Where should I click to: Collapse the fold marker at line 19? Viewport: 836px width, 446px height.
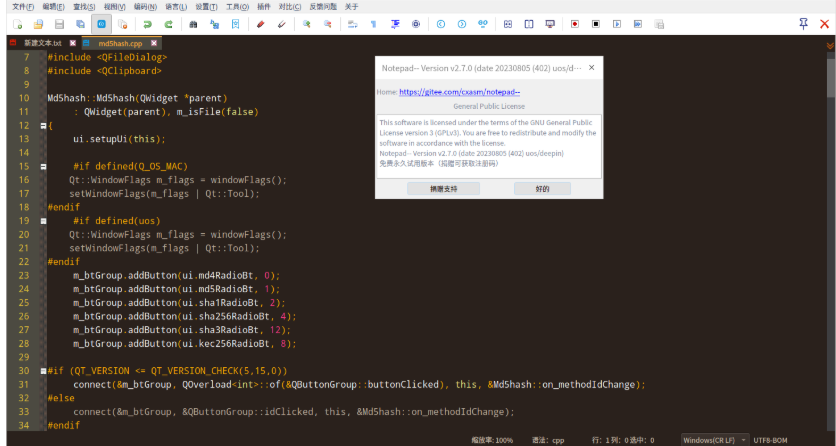pos(43,221)
